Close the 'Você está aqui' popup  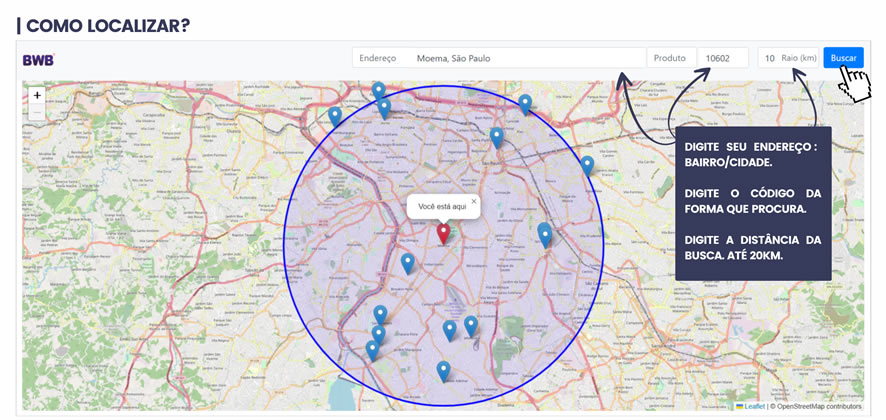[x=474, y=201]
